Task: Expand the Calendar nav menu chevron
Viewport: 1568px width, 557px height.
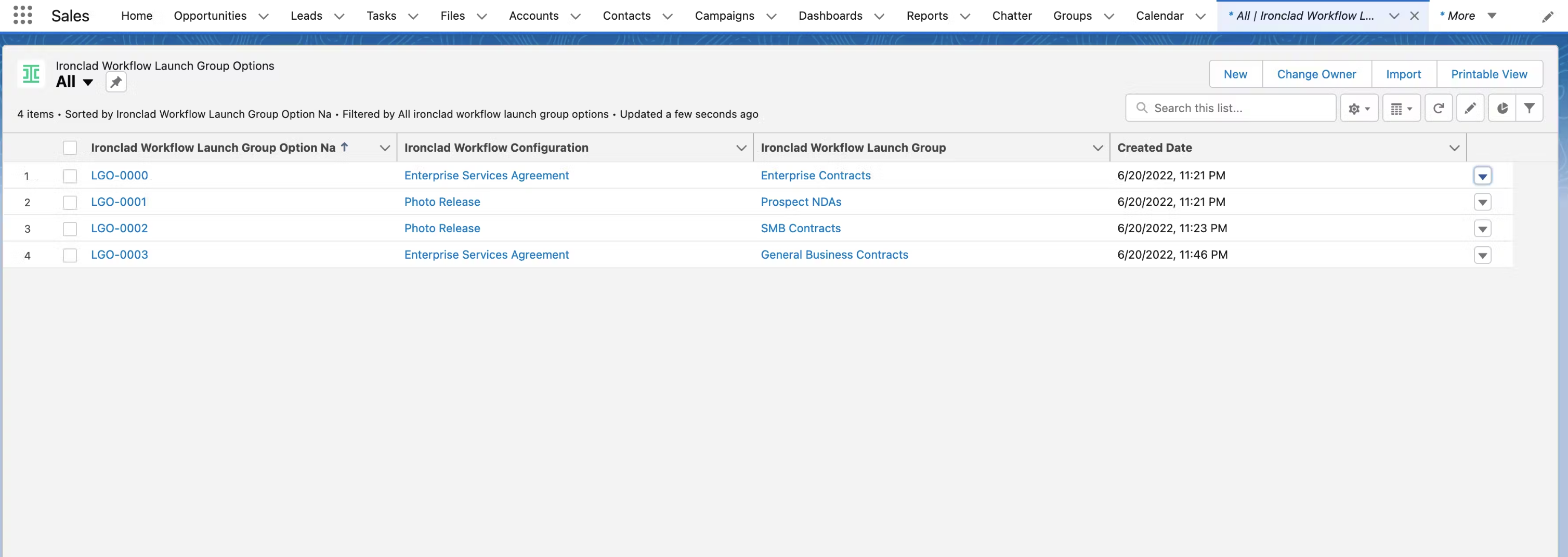Action: coord(1200,17)
